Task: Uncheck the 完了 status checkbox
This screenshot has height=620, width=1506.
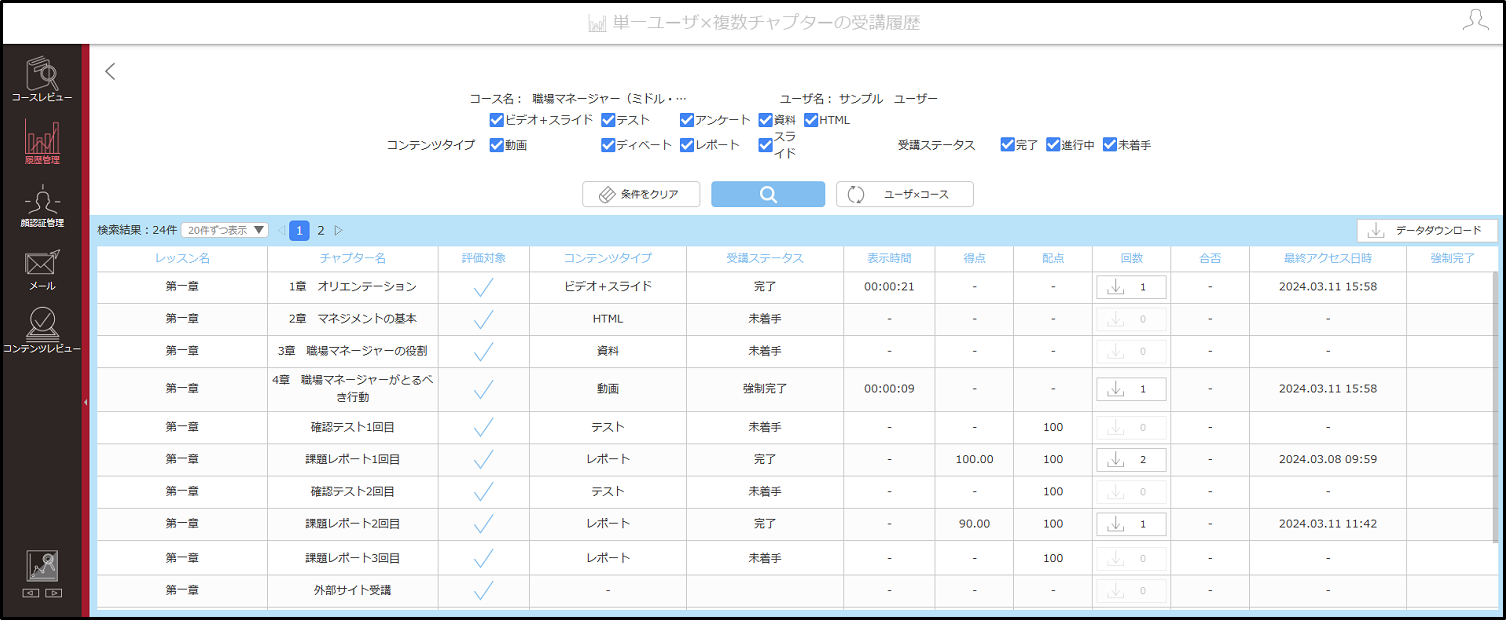Action: (1007, 145)
